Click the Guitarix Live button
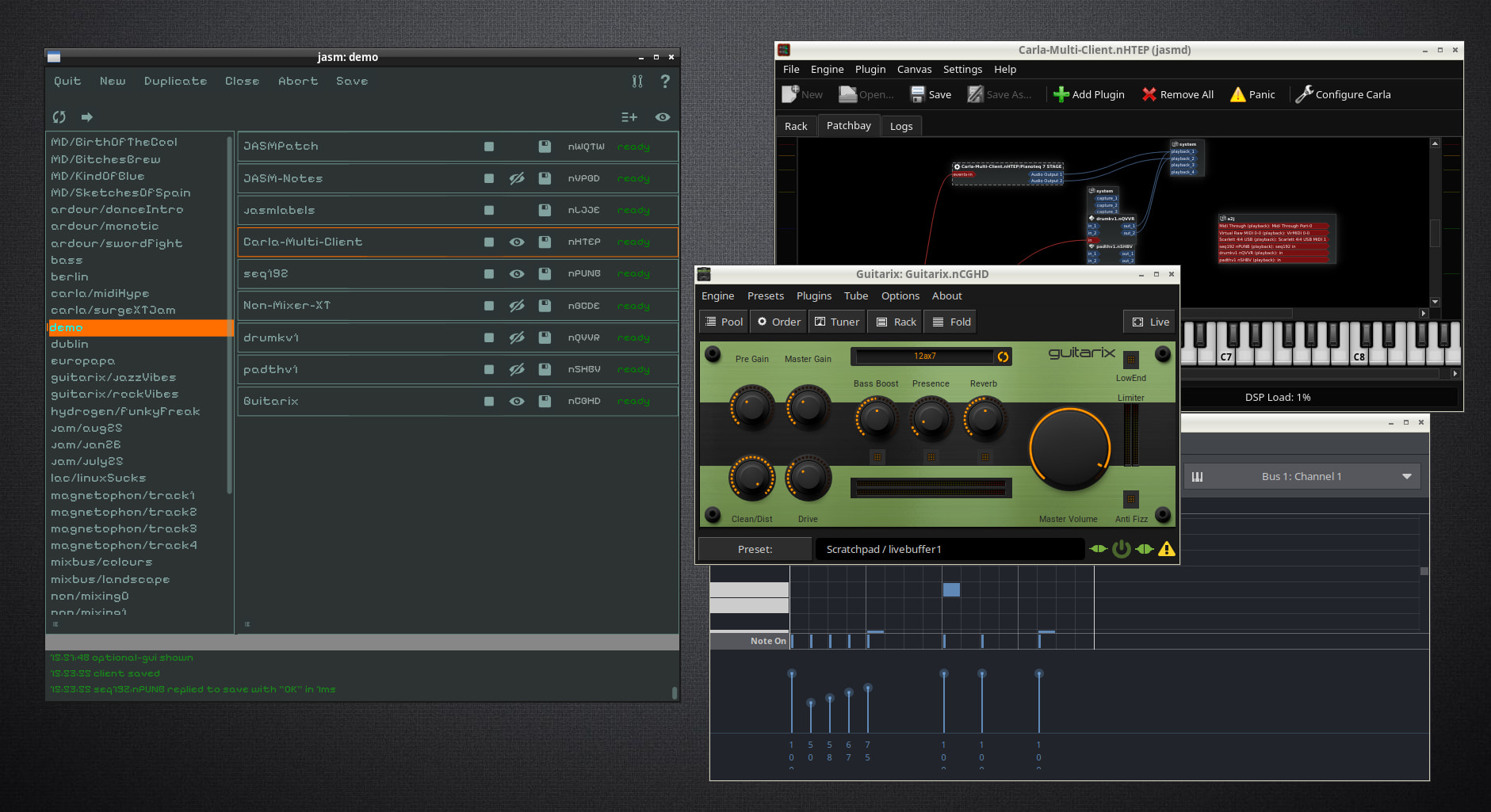1491x812 pixels. pos(1151,322)
